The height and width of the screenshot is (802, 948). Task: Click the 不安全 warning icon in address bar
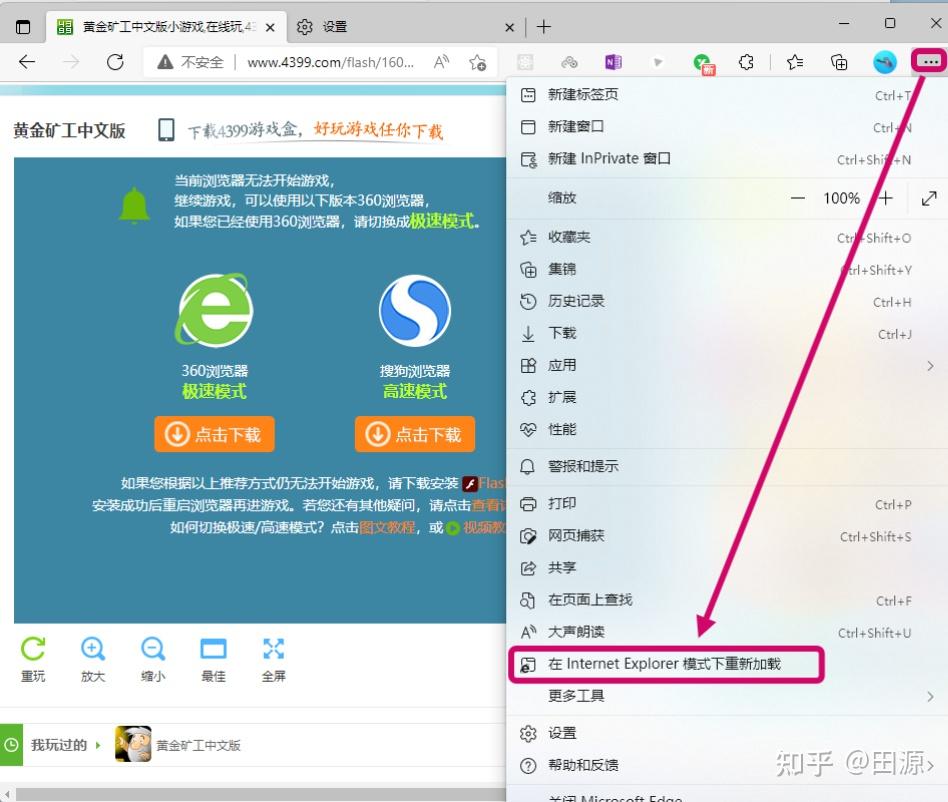coord(165,62)
